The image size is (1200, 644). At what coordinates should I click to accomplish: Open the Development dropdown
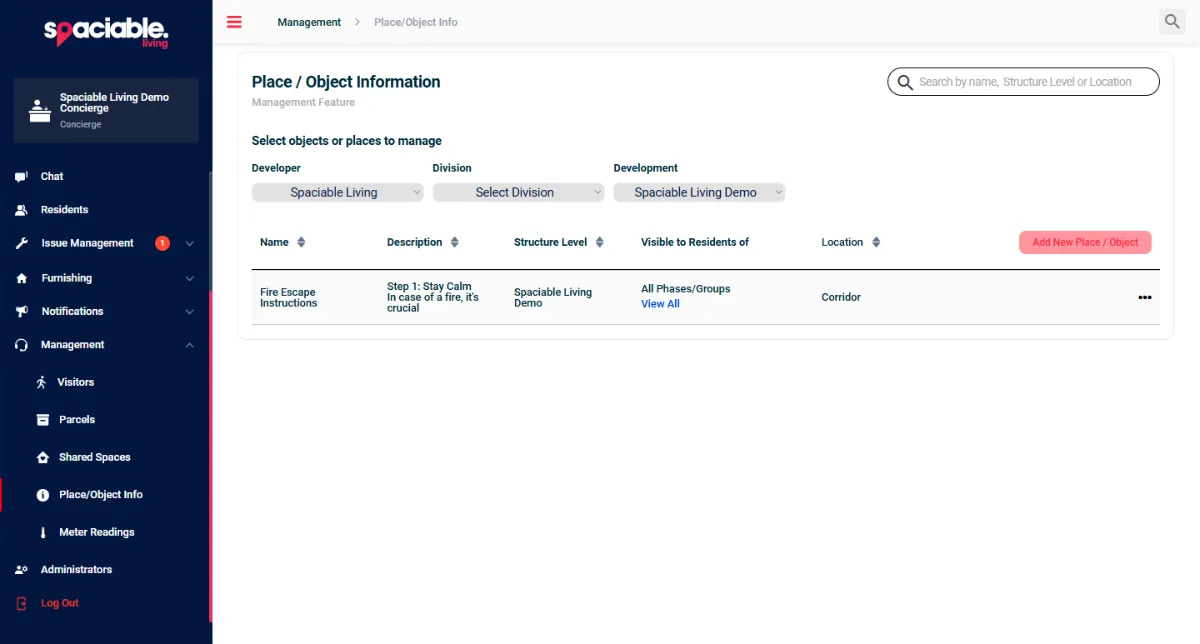pyautogui.click(x=699, y=192)
